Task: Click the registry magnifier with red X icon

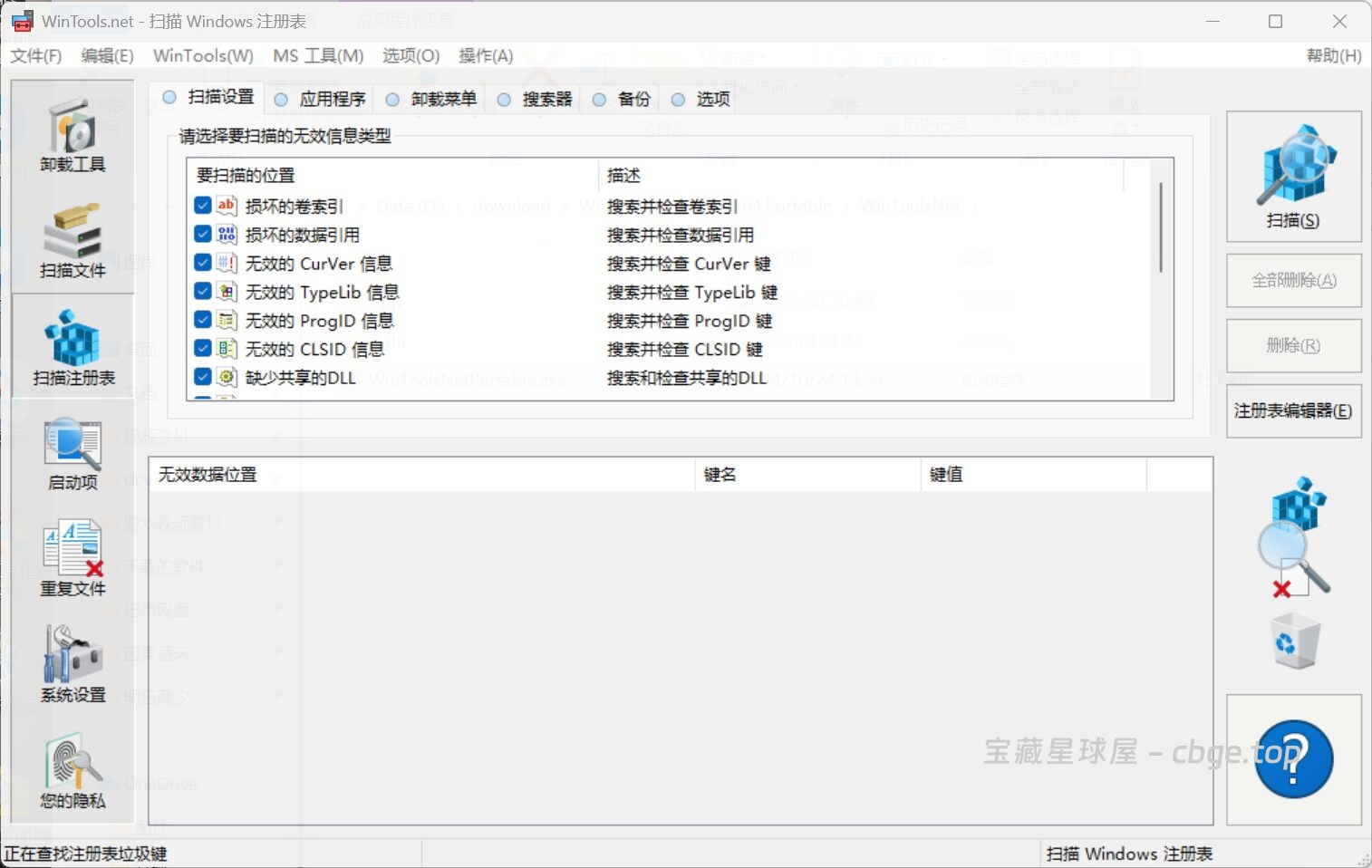Action: (x=1293, y=536)
